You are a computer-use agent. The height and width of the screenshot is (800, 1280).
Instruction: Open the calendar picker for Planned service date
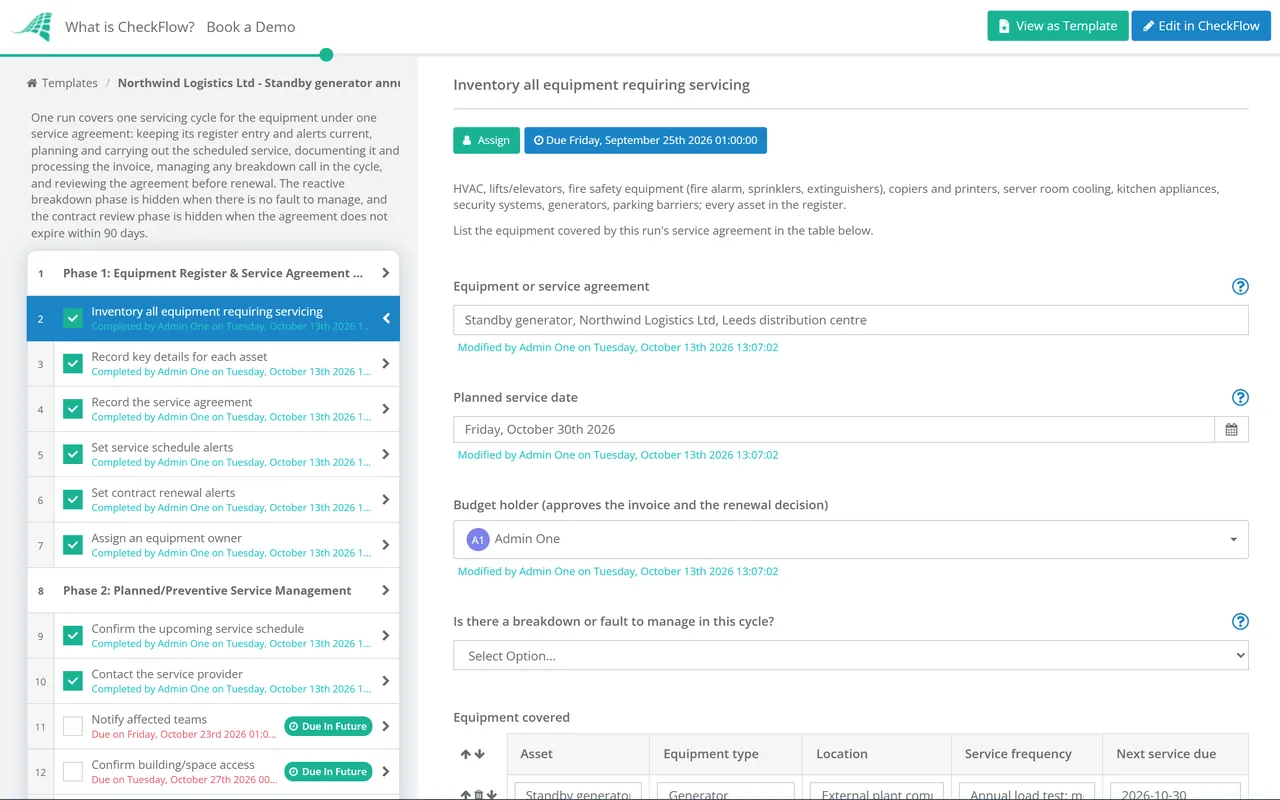[1231, 429]
